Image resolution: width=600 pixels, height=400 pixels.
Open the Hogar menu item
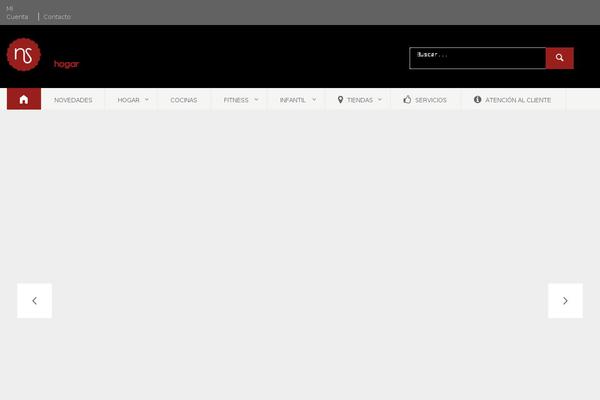pyautogui.click(x=129, y=100)
